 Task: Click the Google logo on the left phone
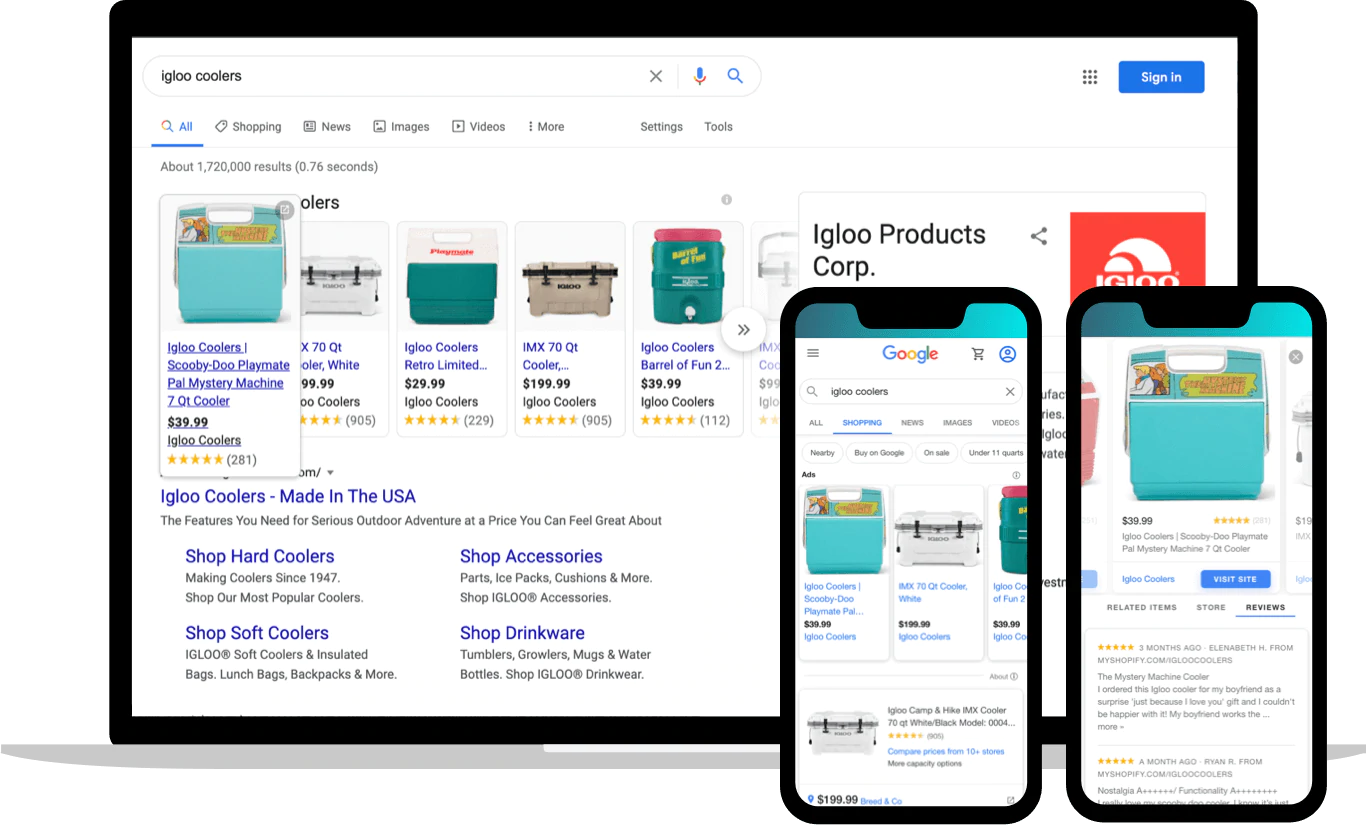[910, 354]
